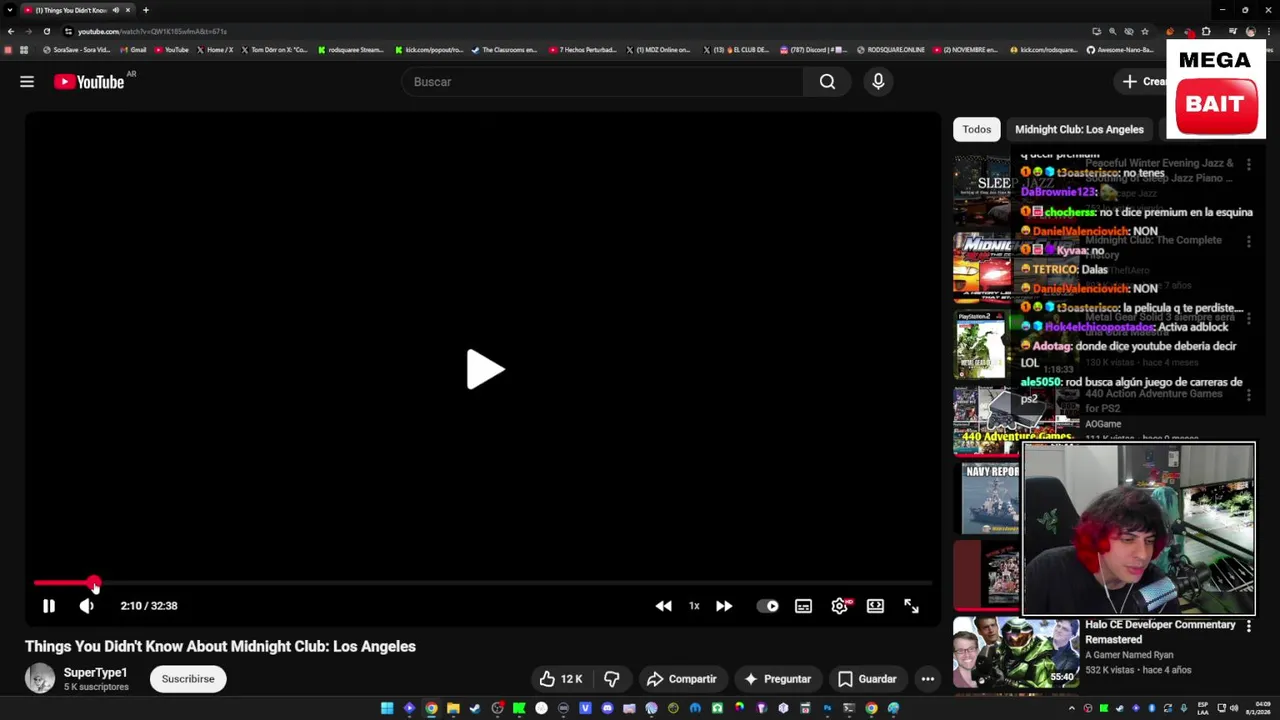
Task: Open the YouTube bookmark
Action: click(171, 50)
